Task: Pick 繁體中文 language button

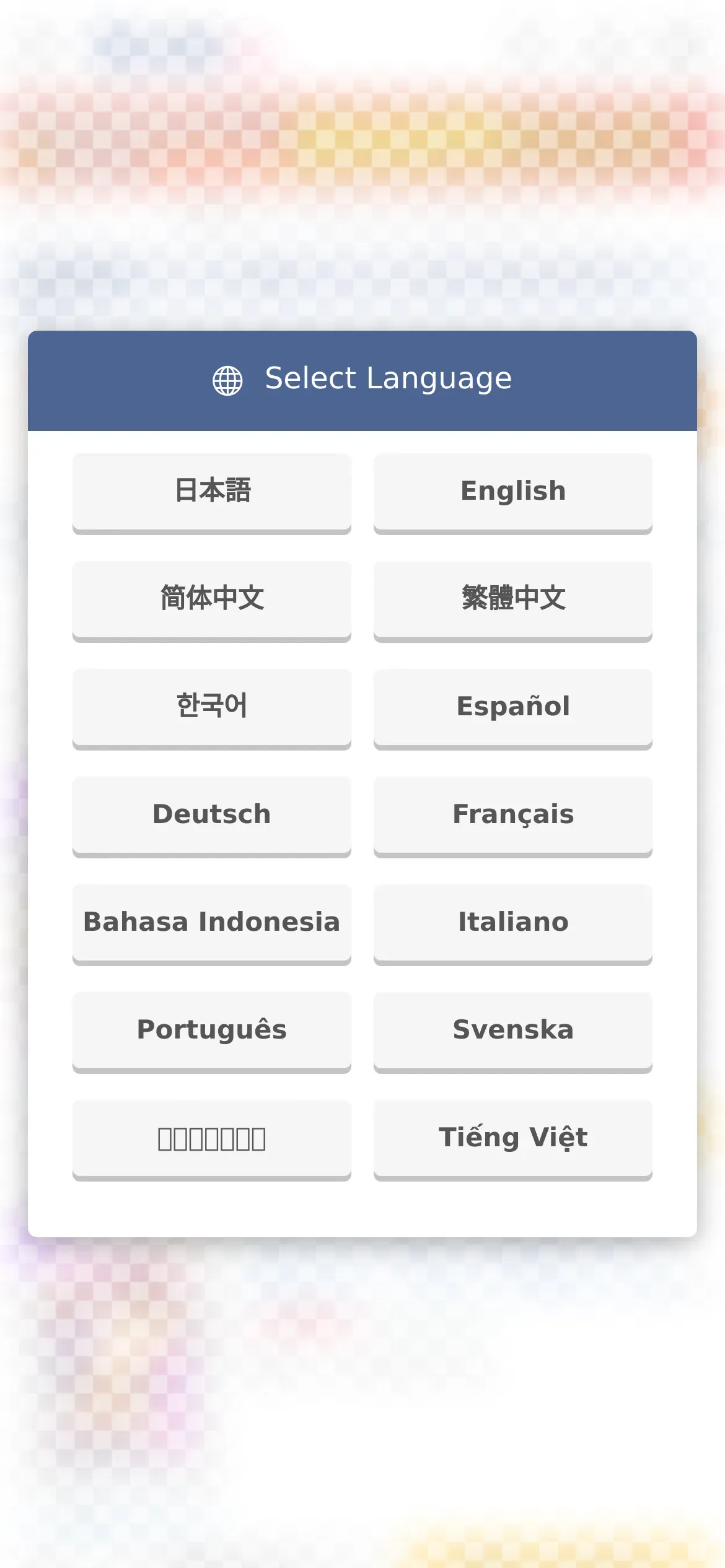Action: point(512,599)
